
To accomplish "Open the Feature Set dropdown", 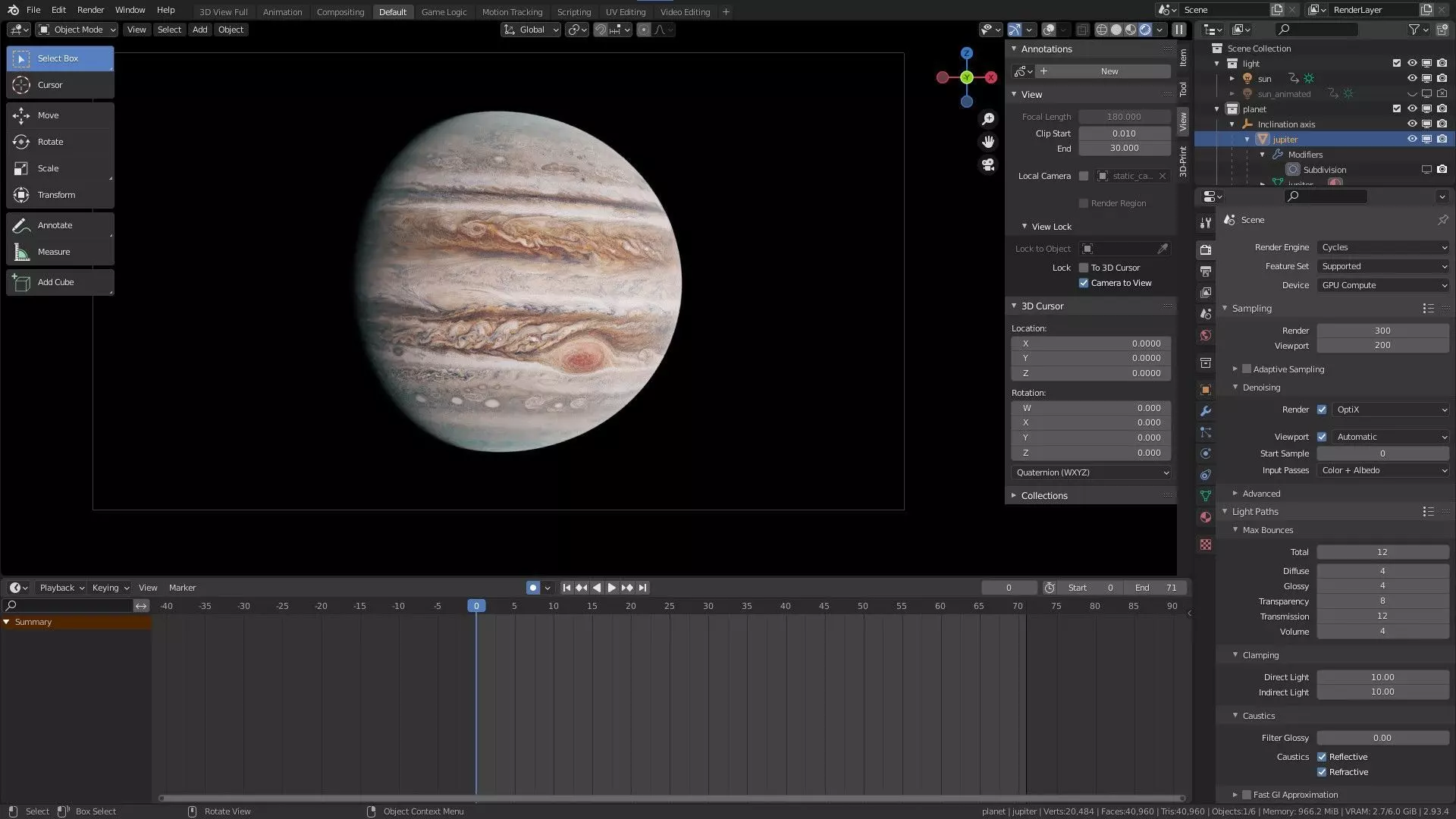I will pyautogui.click(x=1383, y=266).
